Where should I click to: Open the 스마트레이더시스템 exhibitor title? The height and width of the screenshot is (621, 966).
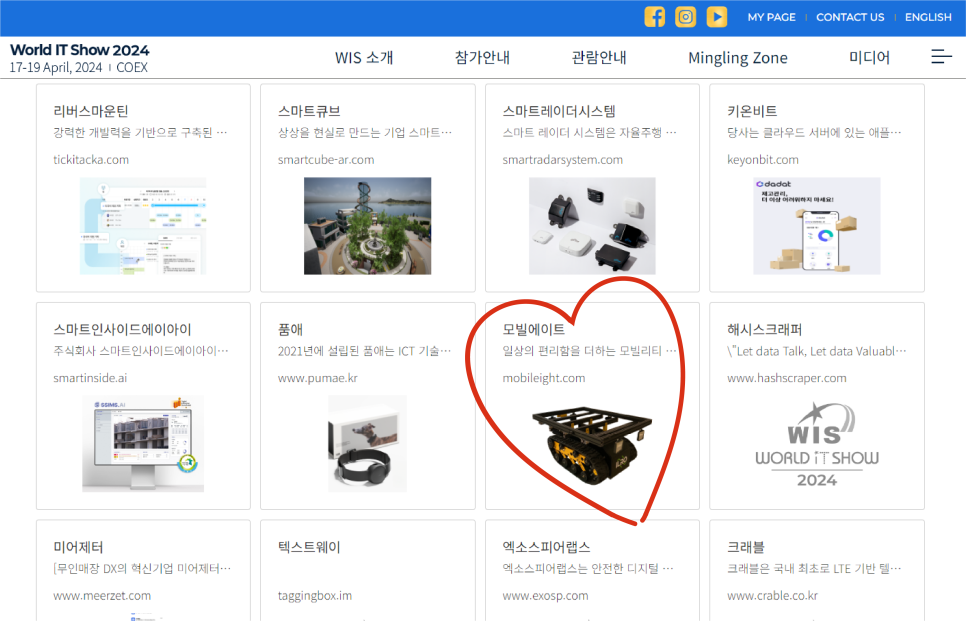click(x=559, y=111)
